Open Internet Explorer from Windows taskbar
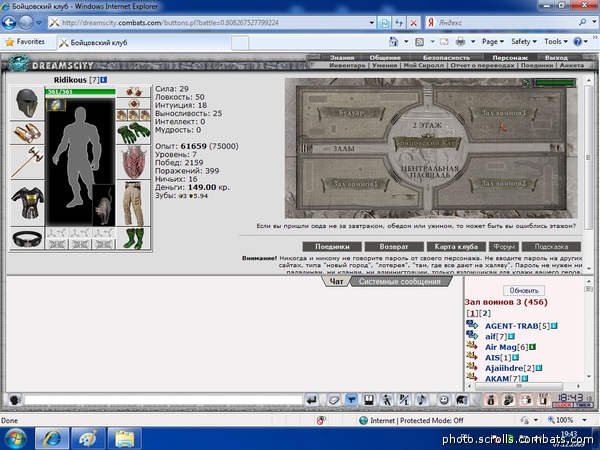This screenshot has width=600, height=450. click(52, 438)
